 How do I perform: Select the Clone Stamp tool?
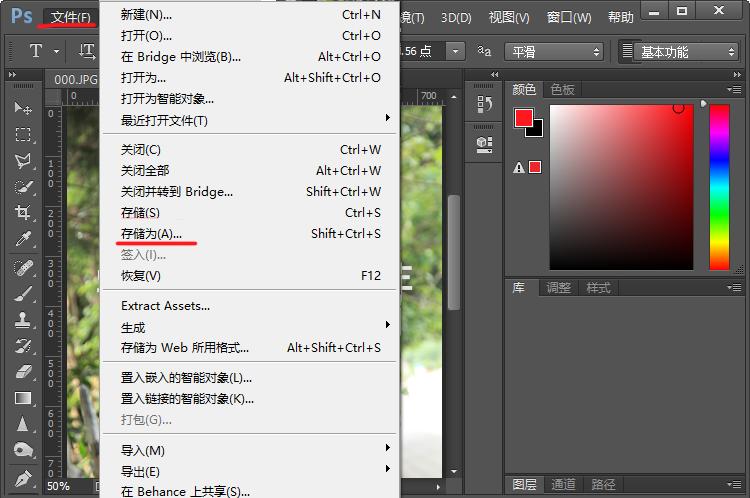click(22, 320)
